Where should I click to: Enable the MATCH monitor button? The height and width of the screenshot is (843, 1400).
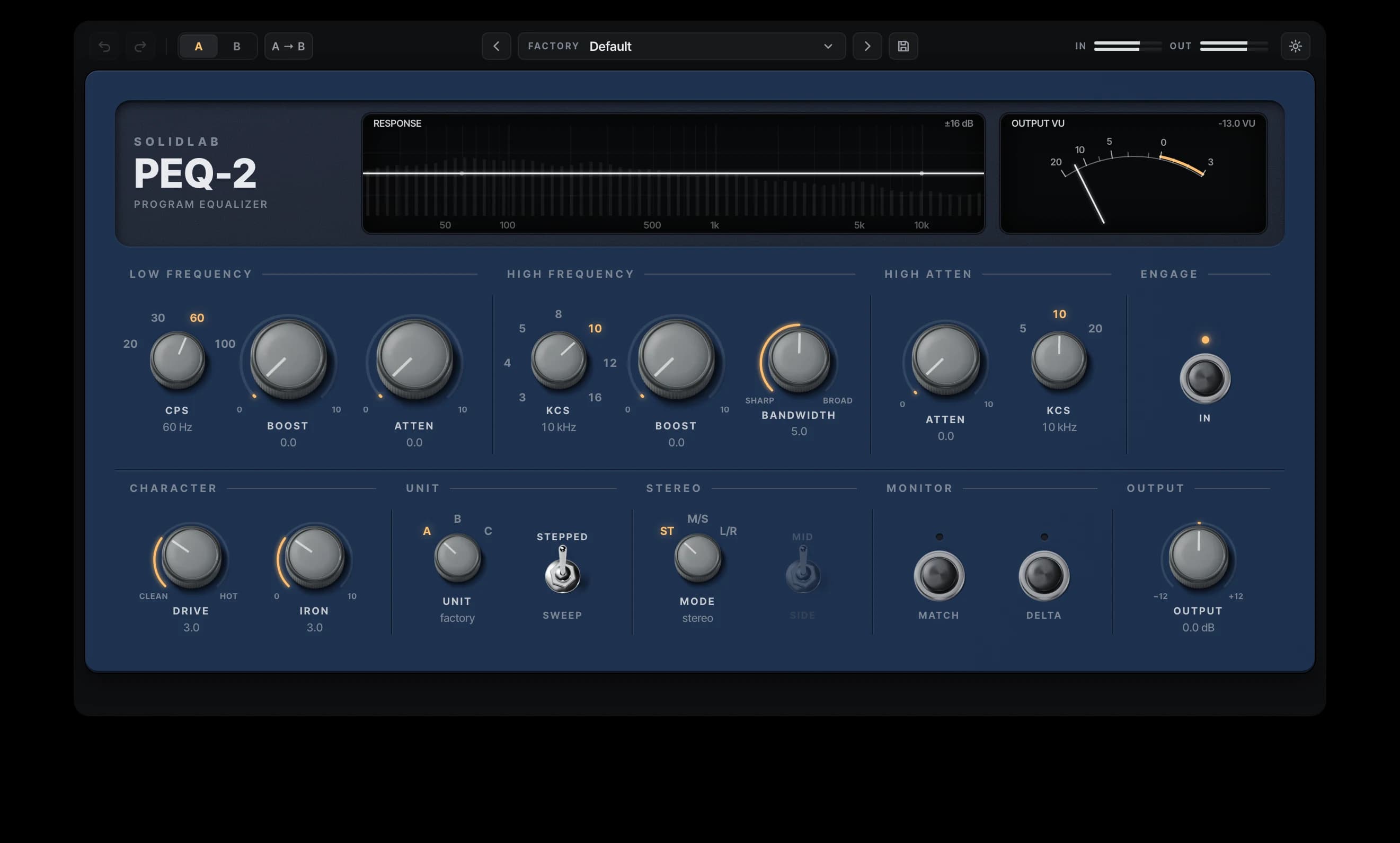[939, 575]
